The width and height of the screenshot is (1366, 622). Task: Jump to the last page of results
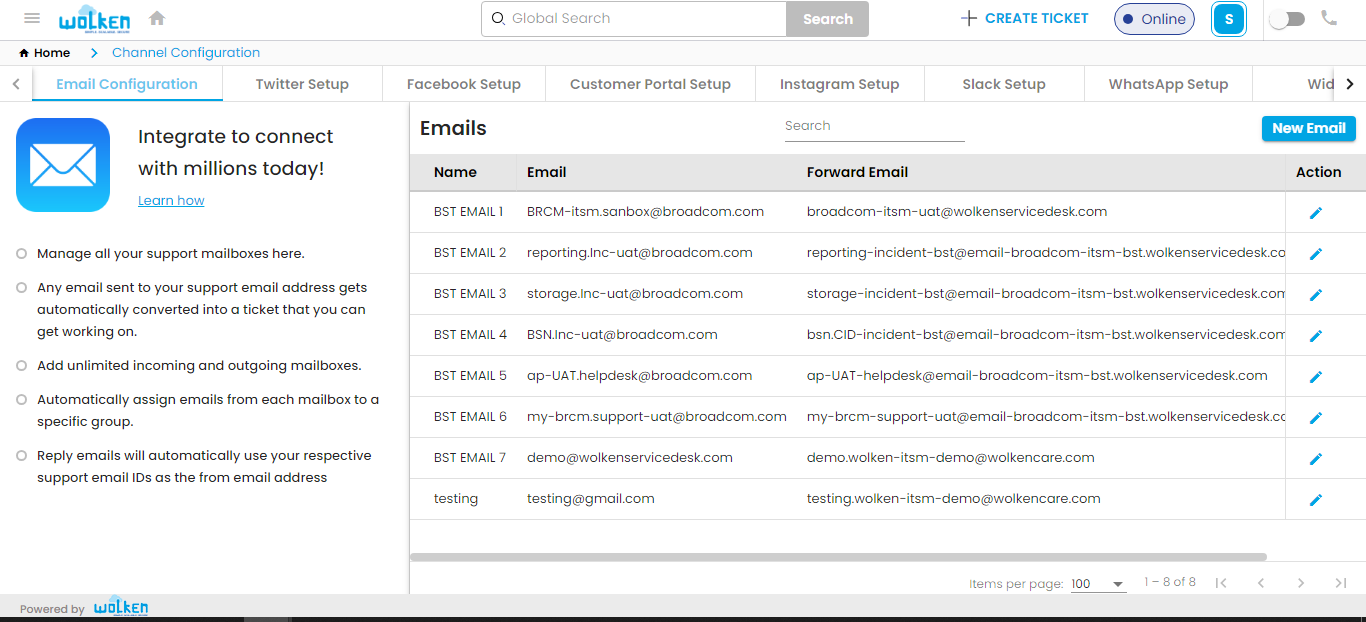pos(1341,583)
